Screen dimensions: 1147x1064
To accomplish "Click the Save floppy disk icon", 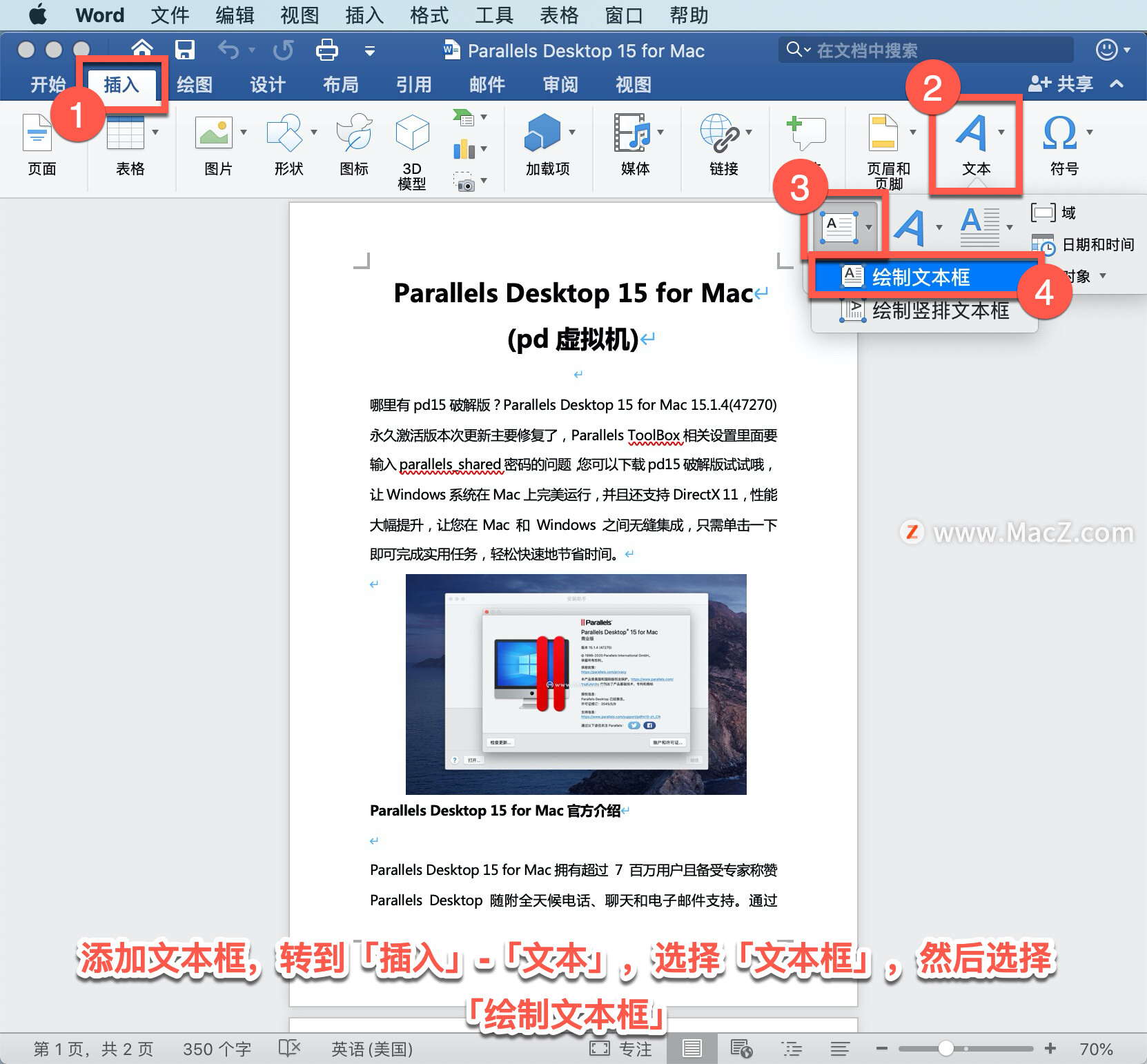I will point(185,50).
